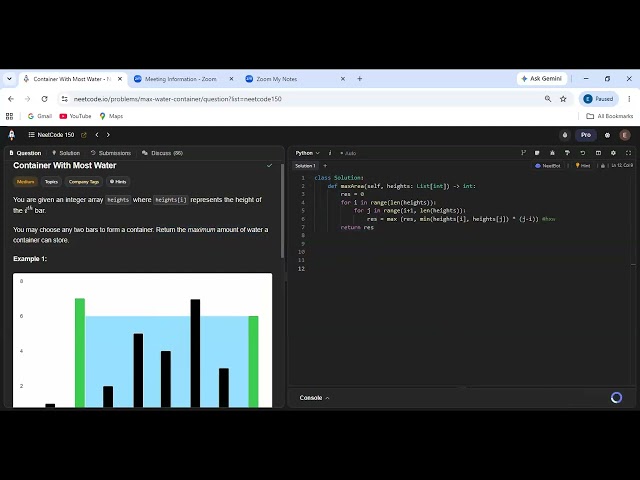Click the example bar chart image

pyautogui.click(x=142, y=340)
